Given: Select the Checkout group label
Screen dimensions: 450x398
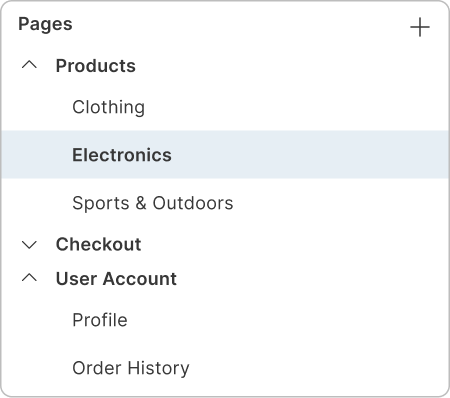Looking at the screenshot, I should (99, 244).
